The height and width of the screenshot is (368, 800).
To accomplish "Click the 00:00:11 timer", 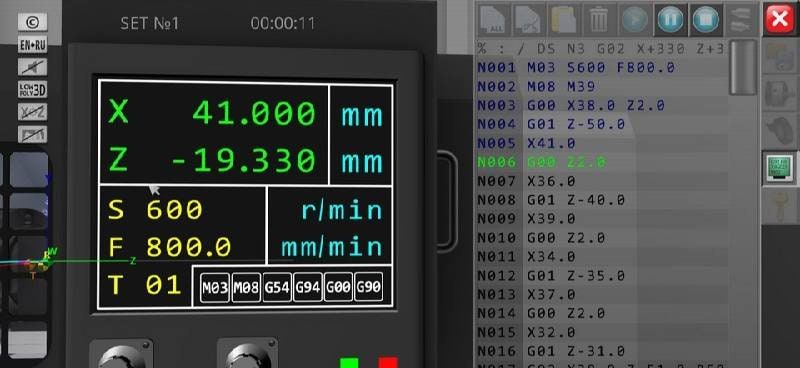I will coord(283,23).
